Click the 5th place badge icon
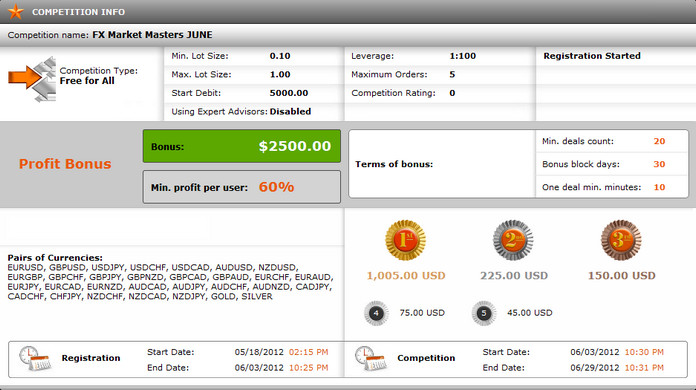Screen dimensions: 696x390 click(x=484, y=313)
